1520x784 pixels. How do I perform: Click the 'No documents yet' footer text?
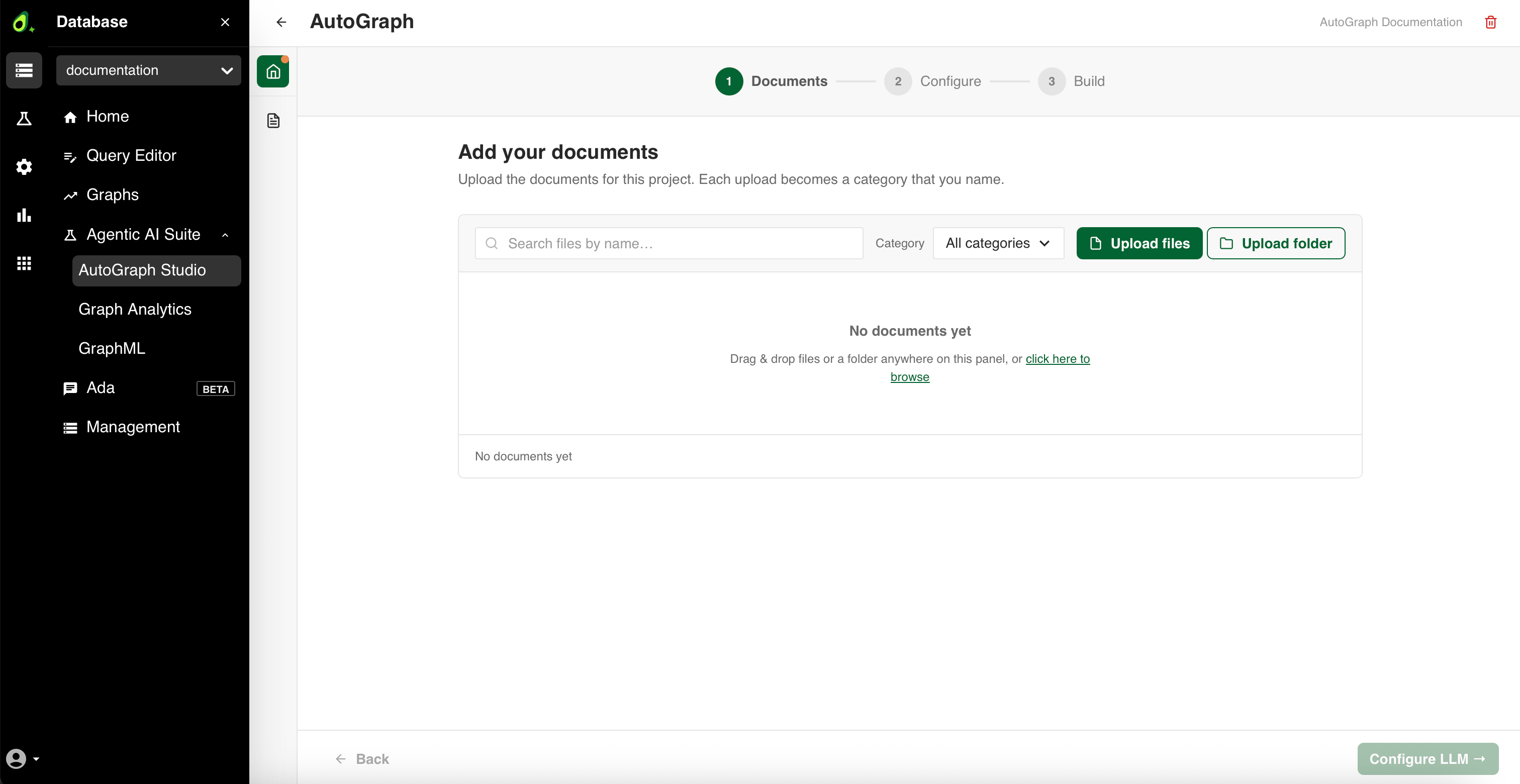tap(523, 456)
